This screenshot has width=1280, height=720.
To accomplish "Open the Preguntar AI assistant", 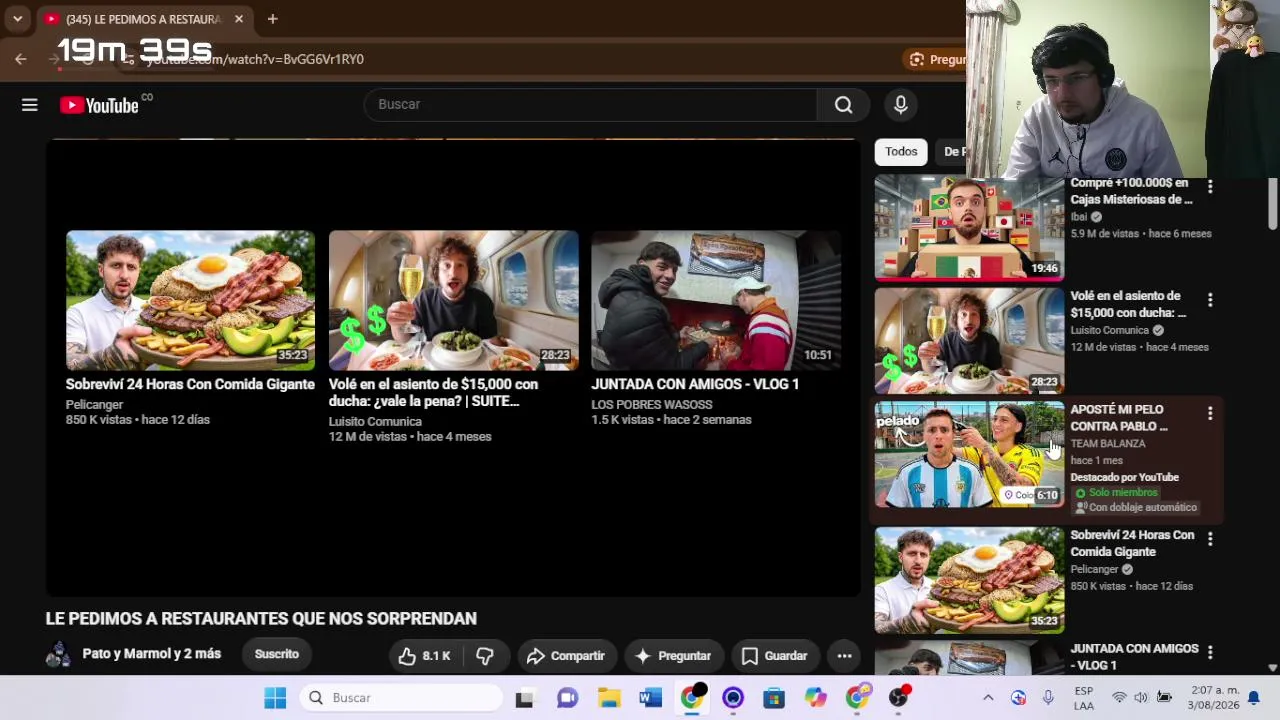I will 673,656.
